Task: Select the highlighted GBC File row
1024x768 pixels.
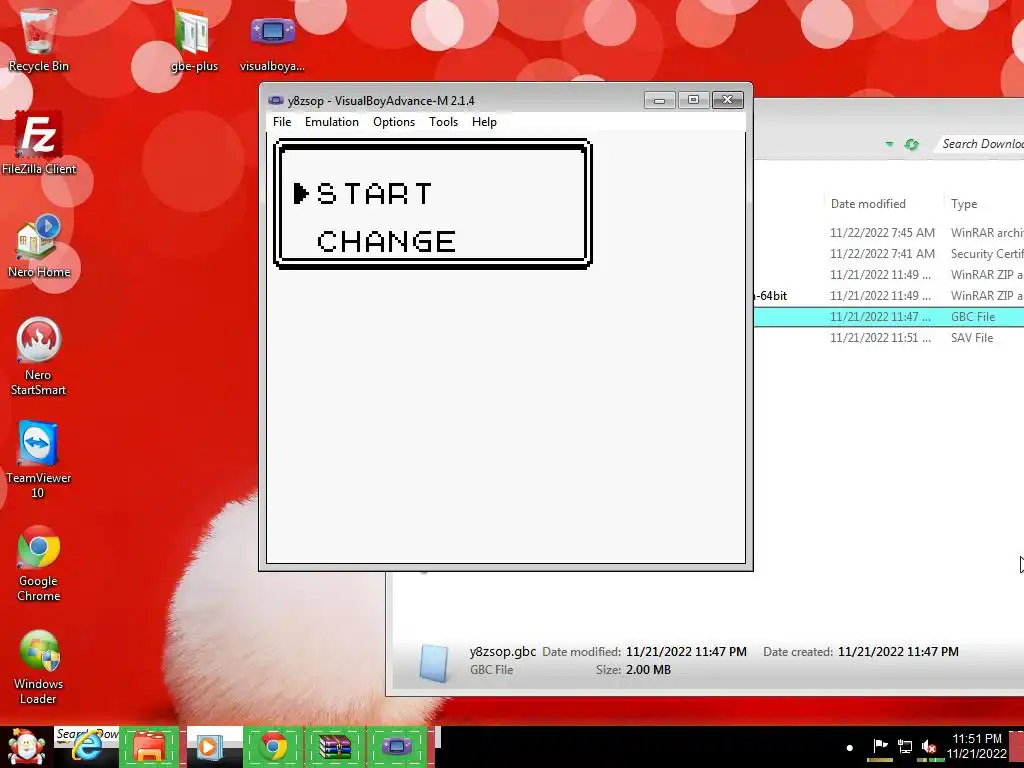Action: coord(888,317)
